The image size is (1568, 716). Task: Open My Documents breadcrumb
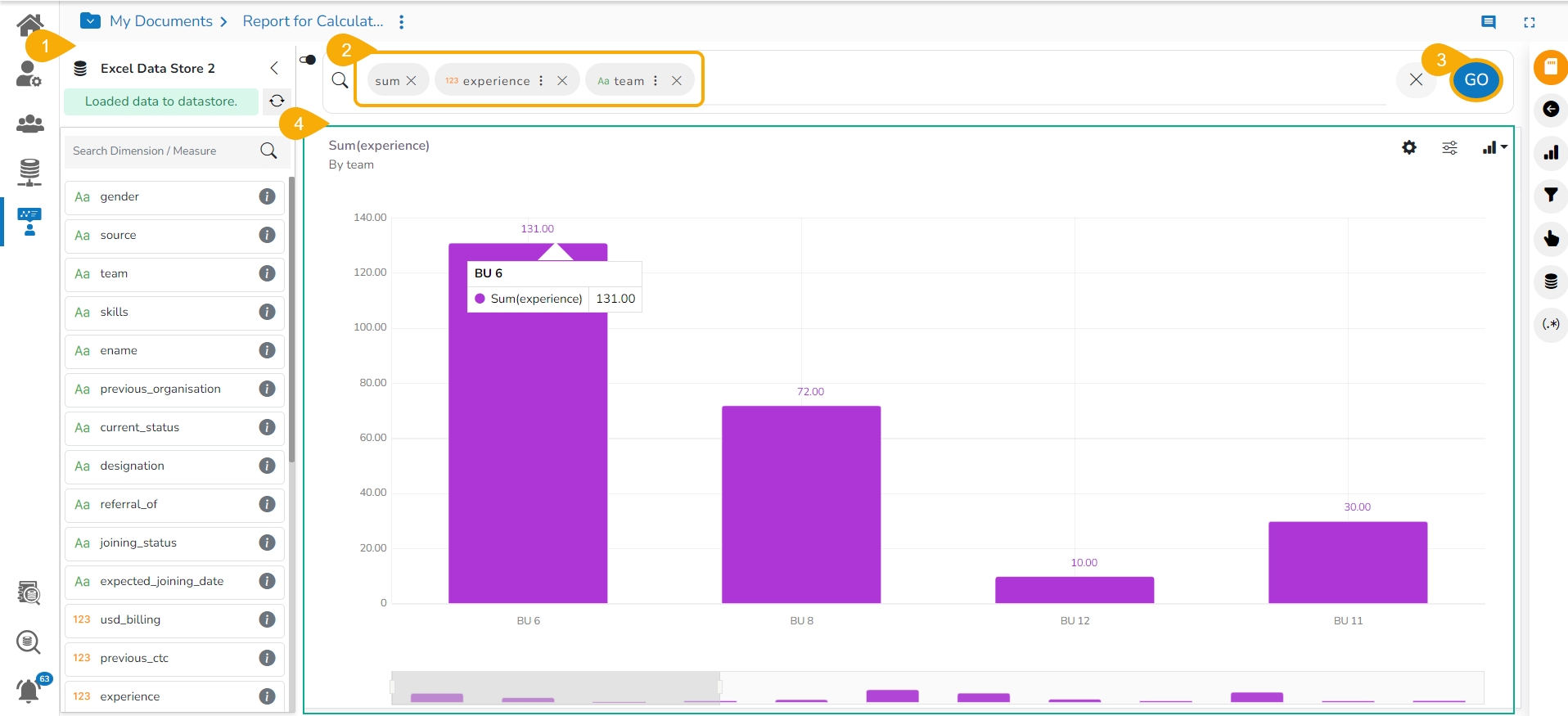(161, 21)
